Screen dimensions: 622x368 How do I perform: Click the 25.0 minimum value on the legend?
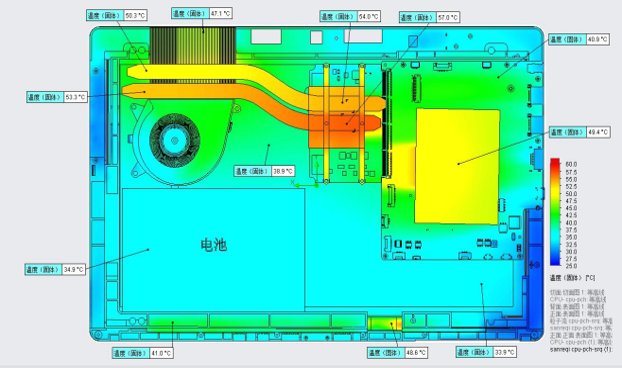click(571, 266)
